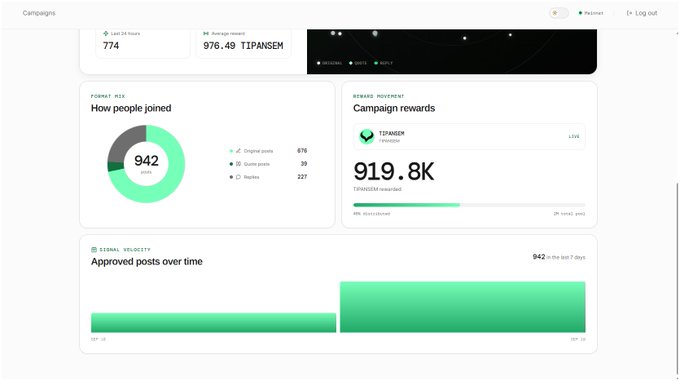Select the 774 last-24-hours value
The width and height of the screenshot is (680, 381).
(111, 46)
